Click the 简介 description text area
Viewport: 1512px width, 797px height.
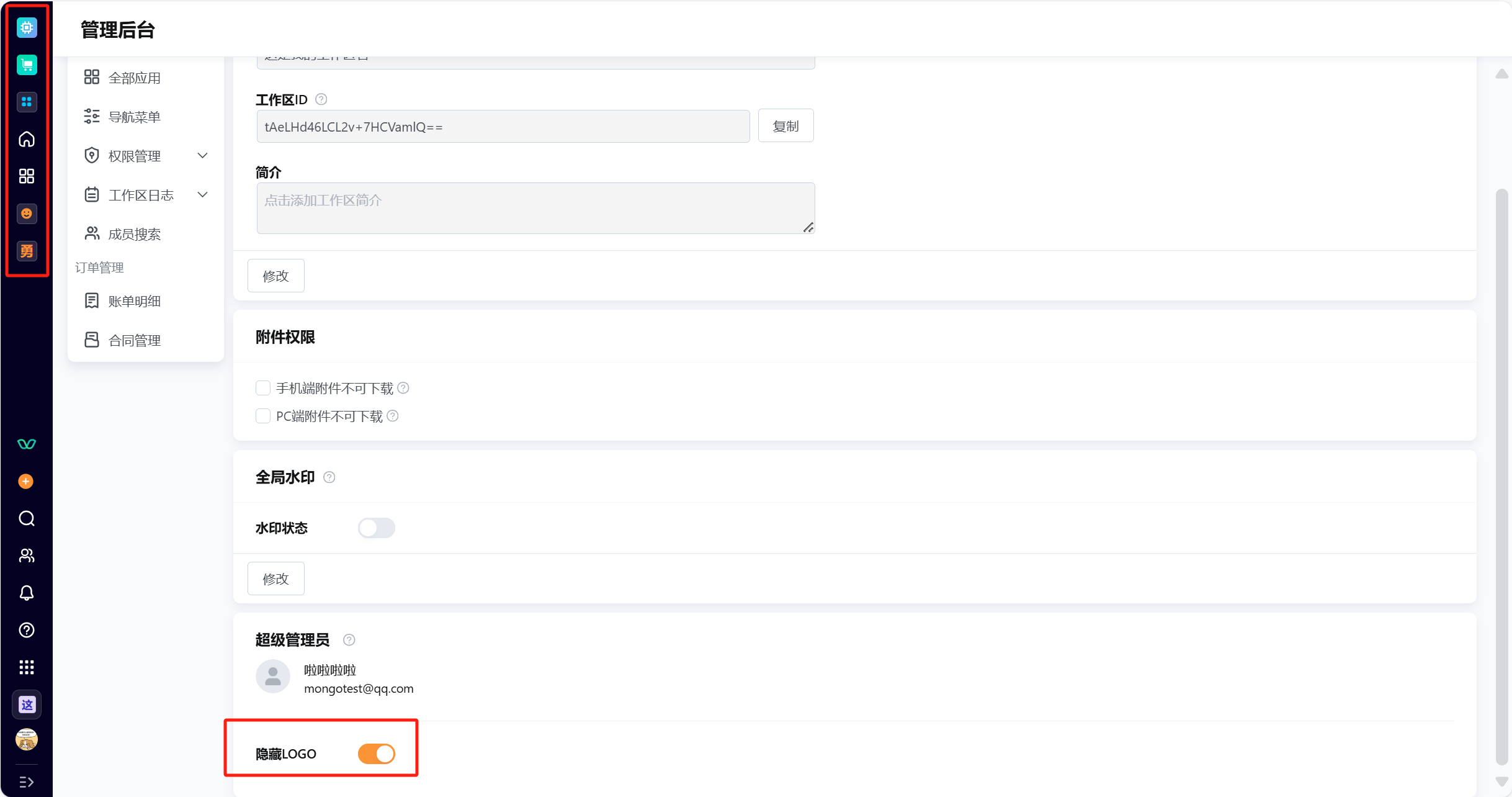535,208
